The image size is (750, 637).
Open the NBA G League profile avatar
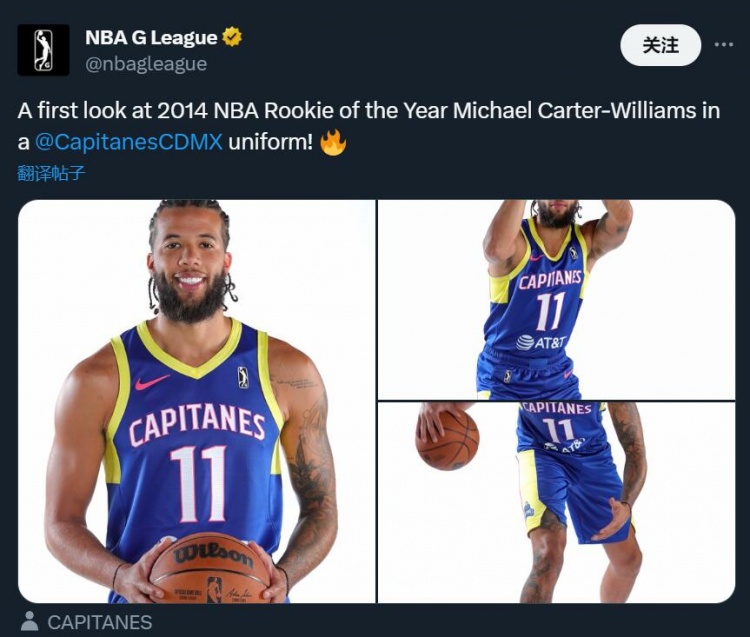click(44, 50)
